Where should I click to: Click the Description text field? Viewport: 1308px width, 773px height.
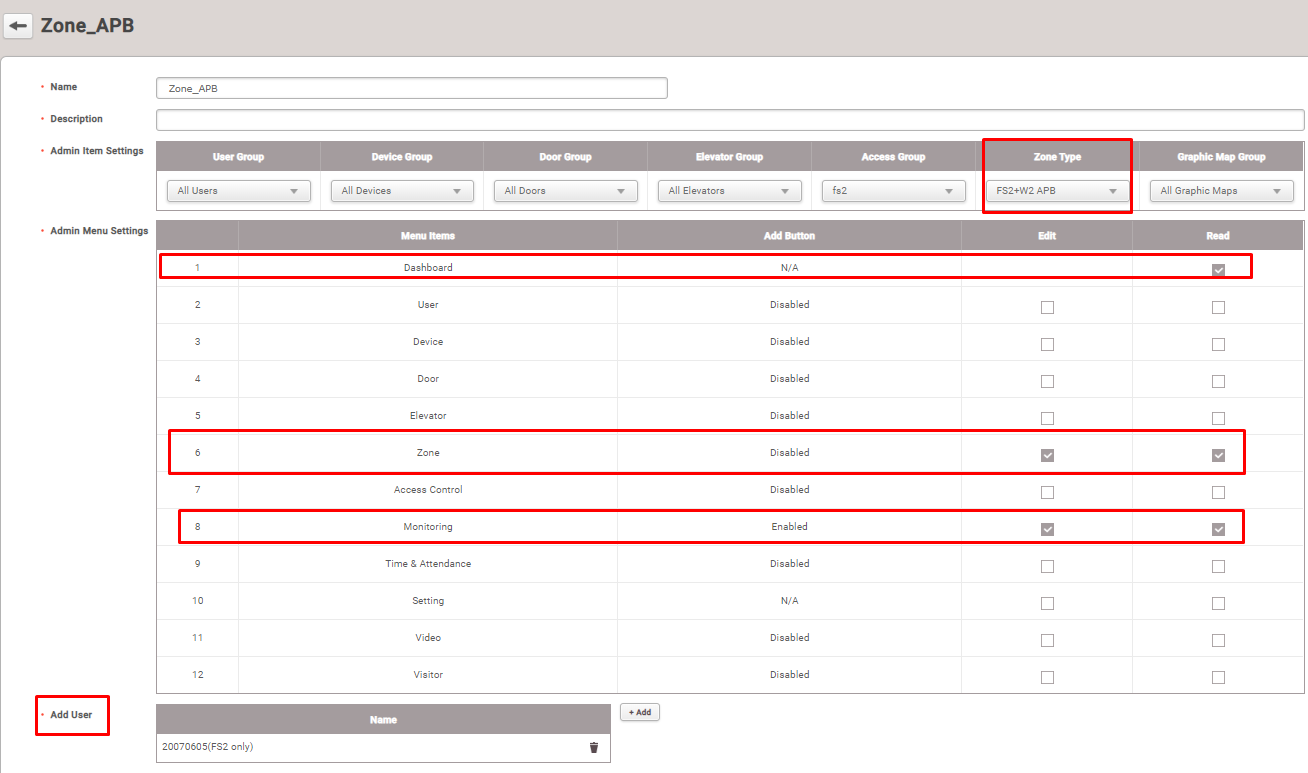pos(730,120)
